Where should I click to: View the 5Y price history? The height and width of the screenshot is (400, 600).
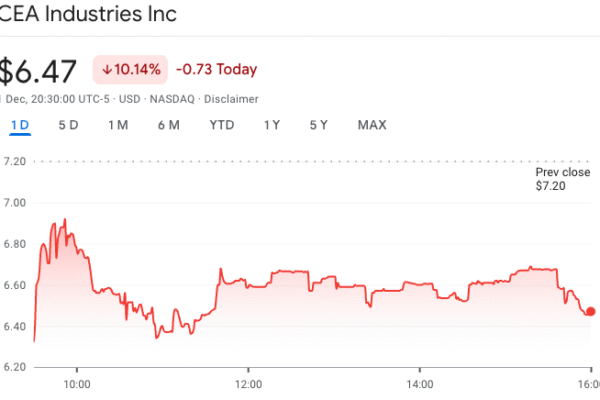(318, 125)
